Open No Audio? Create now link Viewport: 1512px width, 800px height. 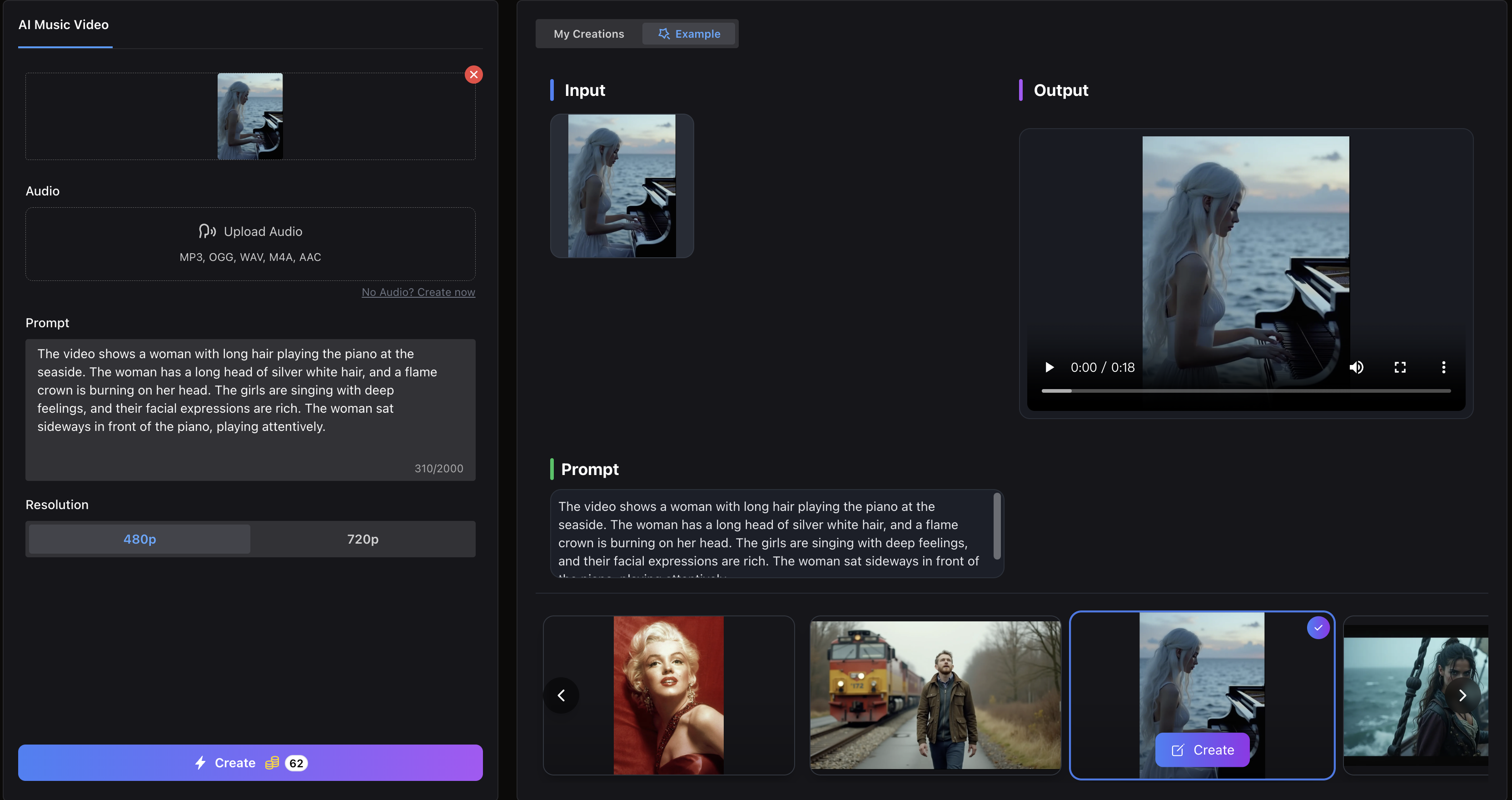[x=418, y=292]
